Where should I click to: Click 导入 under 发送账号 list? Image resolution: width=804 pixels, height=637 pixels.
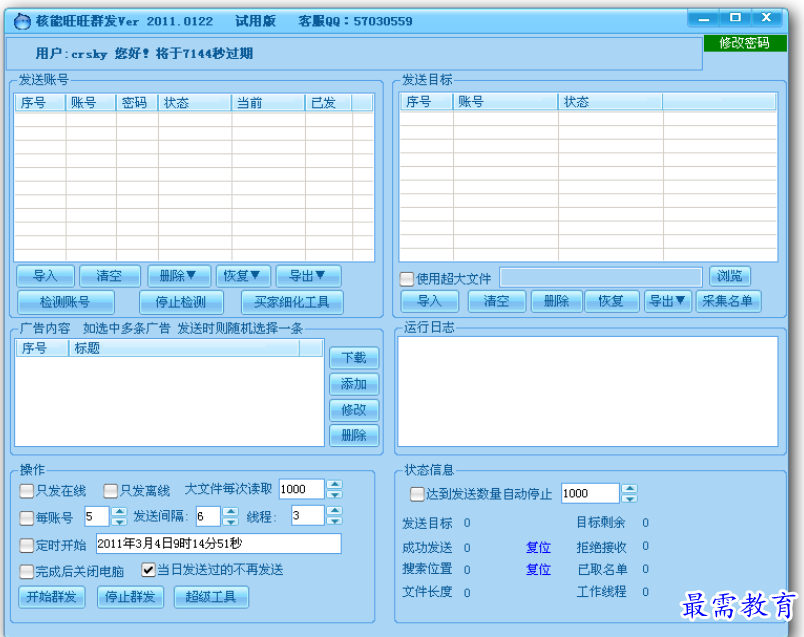tap(45, 276)
